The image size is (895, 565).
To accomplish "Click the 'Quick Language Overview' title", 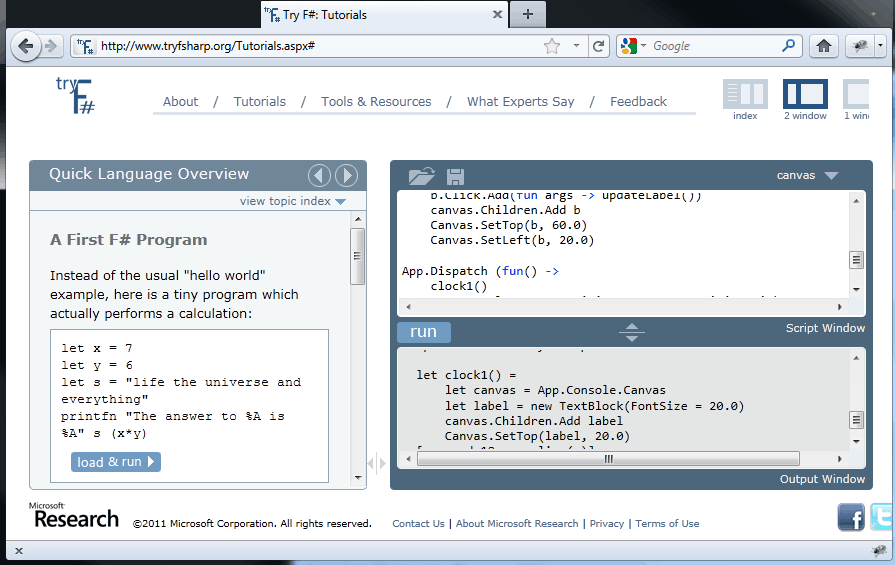I will pyautogui.click(x=149, y=174).
